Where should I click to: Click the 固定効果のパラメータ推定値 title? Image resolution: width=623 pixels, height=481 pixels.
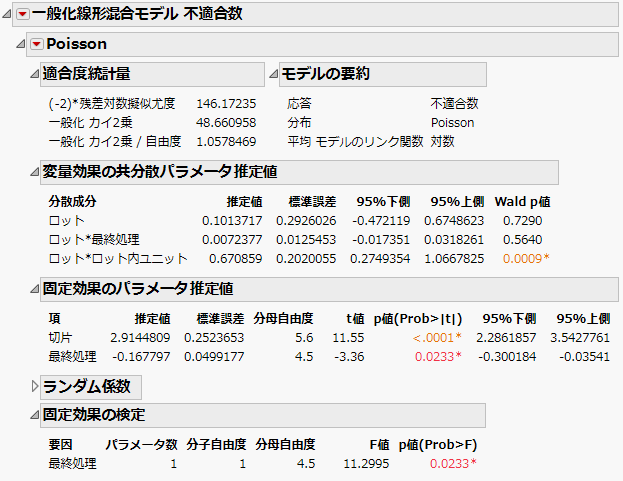(x=137, y=289)
